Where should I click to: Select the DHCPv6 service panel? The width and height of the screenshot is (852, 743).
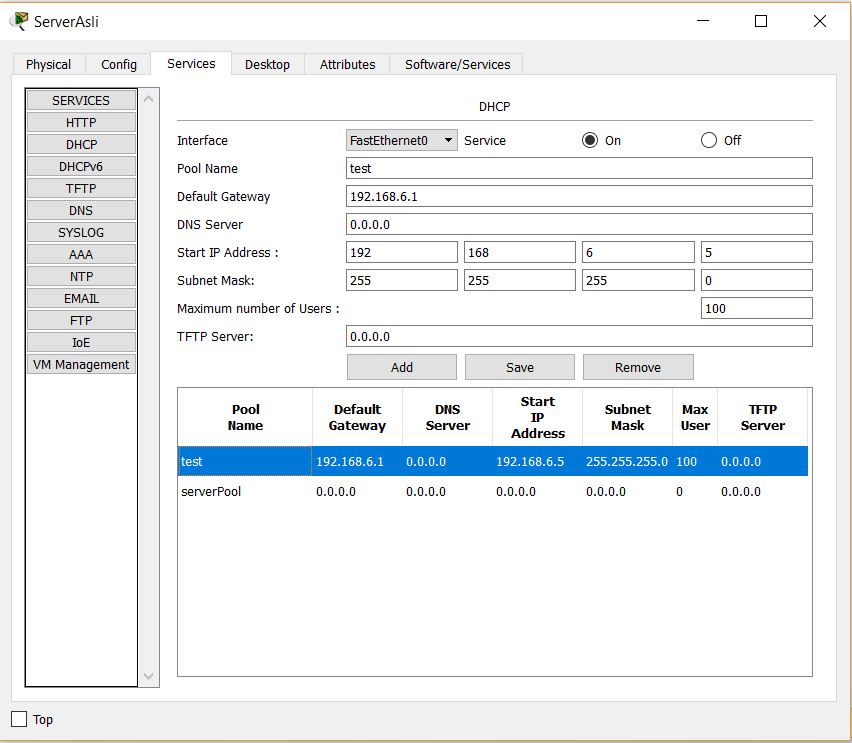coord(80,166)
